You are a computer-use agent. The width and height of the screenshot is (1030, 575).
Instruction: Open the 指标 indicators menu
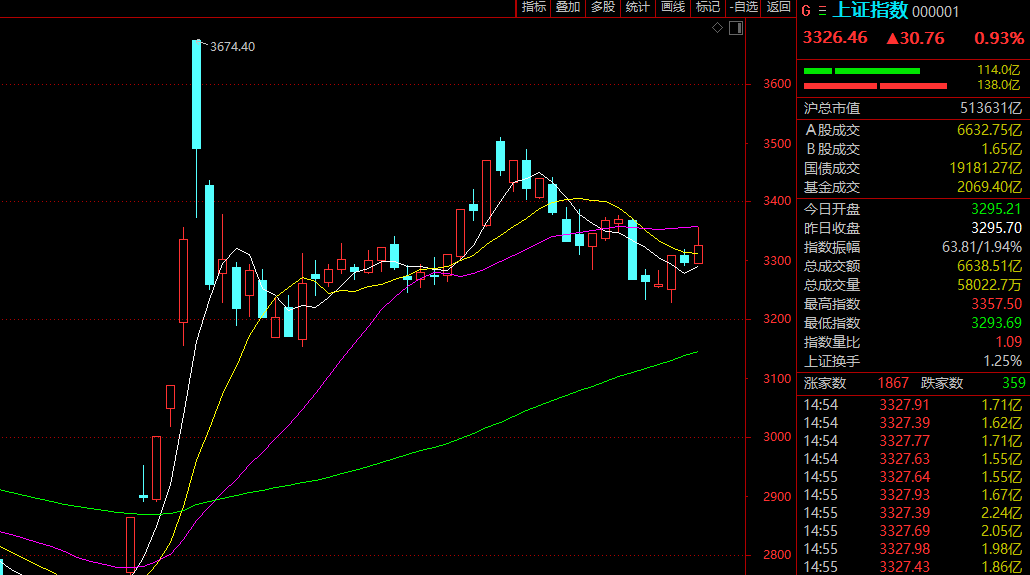coord(534,7)
